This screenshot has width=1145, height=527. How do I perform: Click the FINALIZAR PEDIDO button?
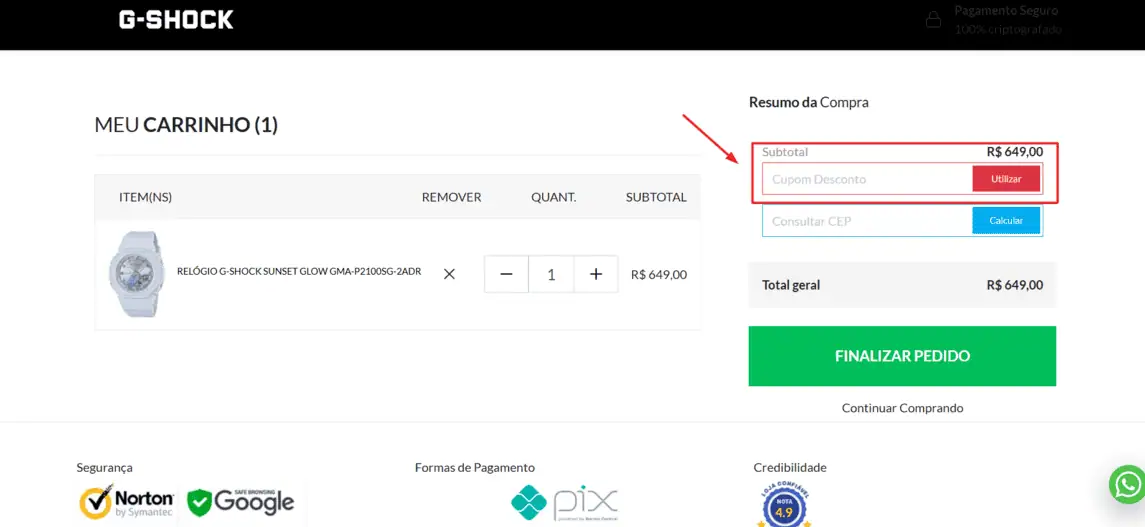coord(902,356)
